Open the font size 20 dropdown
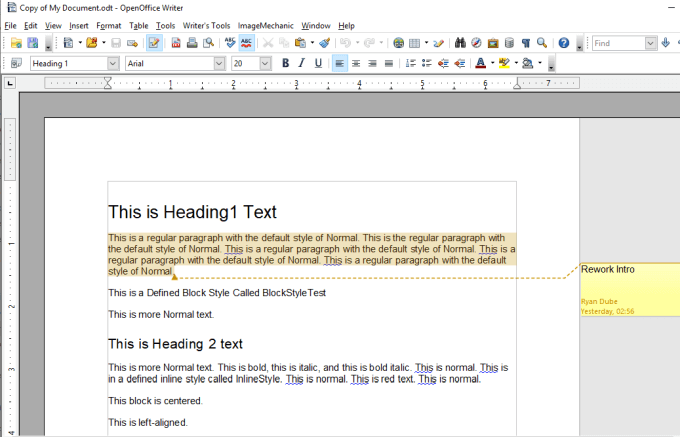The height and width of the screenshot is (437, 680). [x=267, y=63]
